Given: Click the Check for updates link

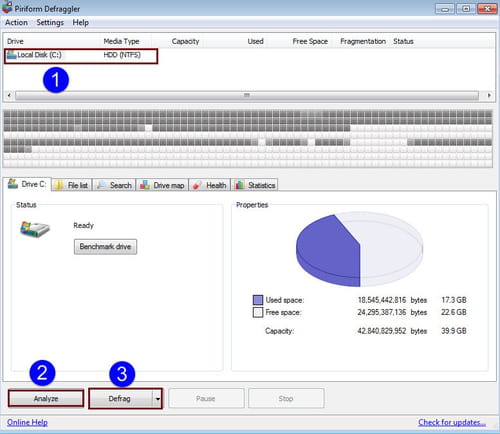Looking at the screenshot, I should tap(452, 422).
